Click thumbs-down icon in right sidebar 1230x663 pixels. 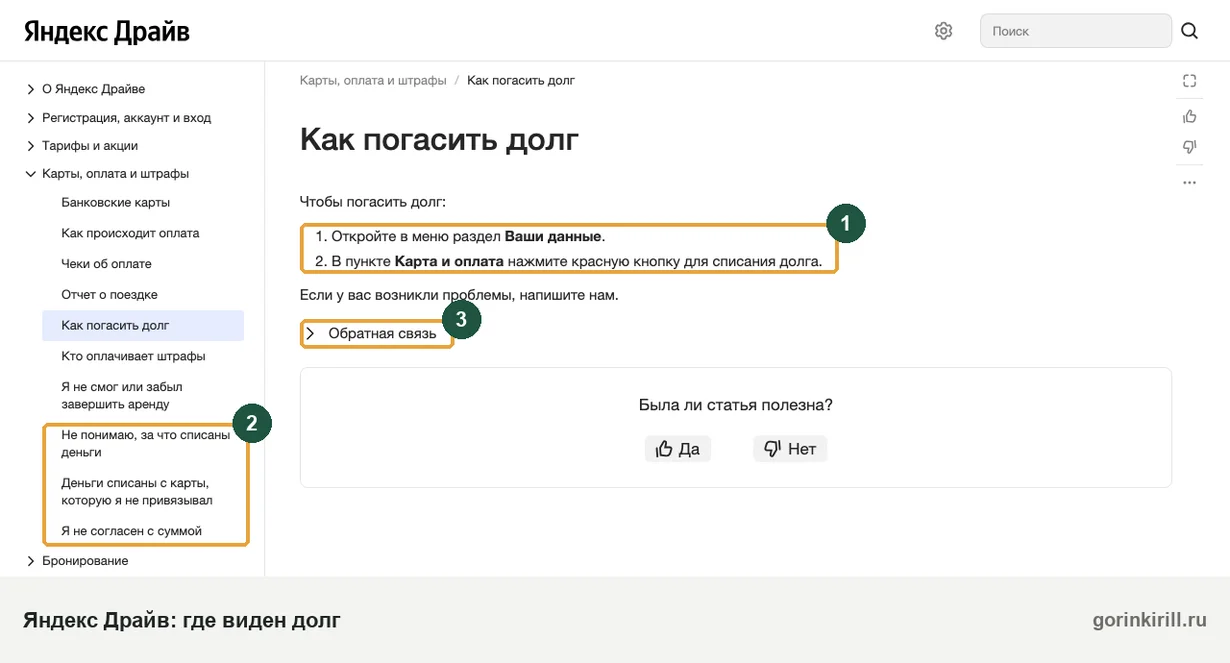[1189, 148]
